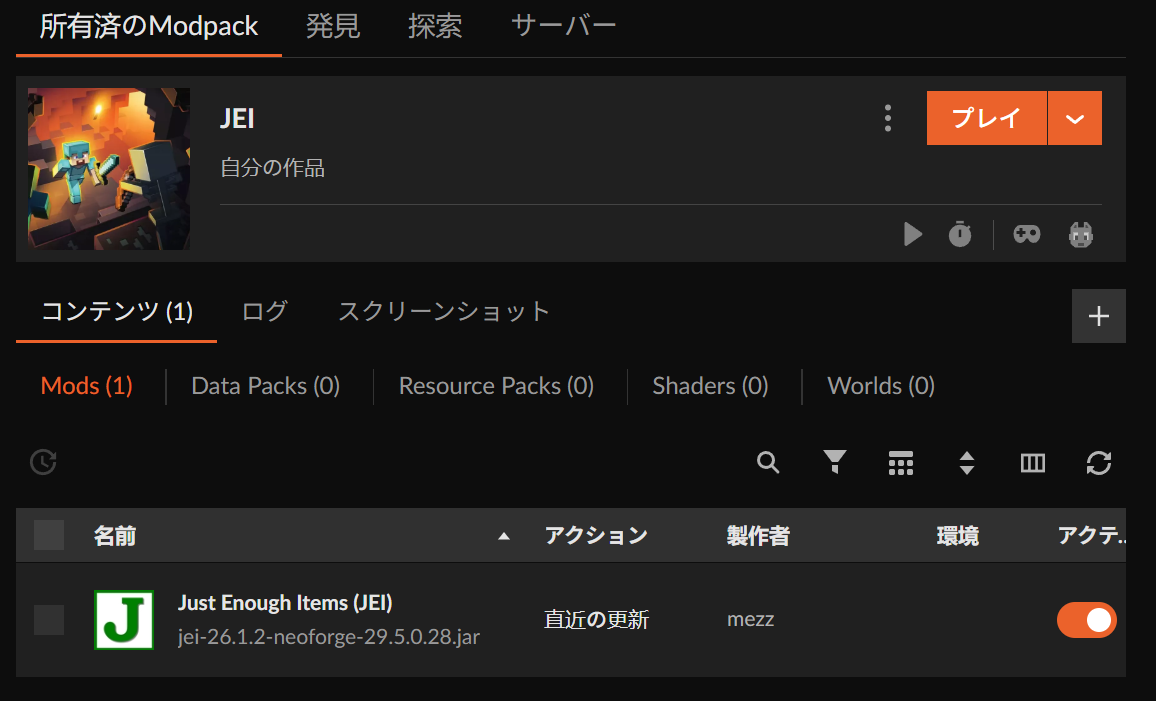Click the play triangle icon under JEI
Viewport: 1156px width, 701px height.
pos(913,234)
